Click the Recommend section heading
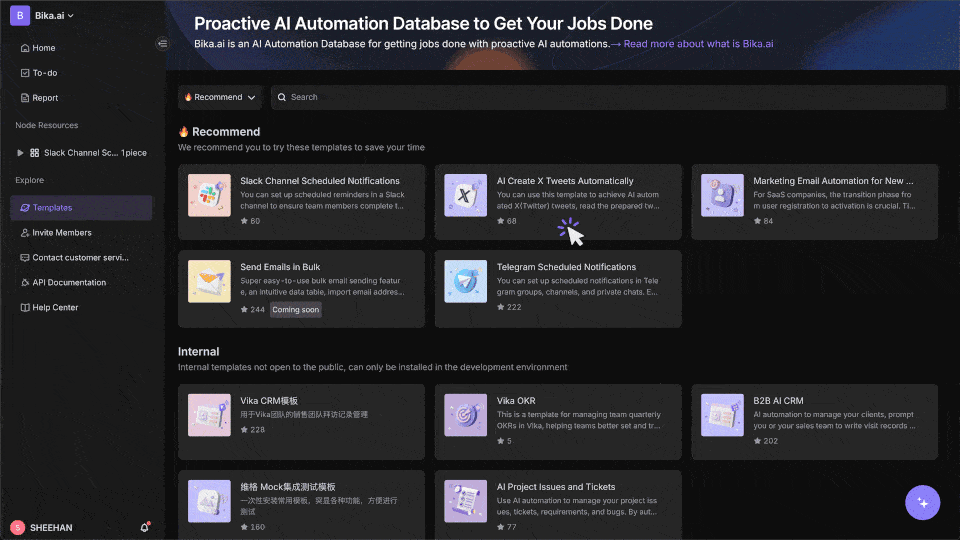Image resolution: width=960 pixels, height=540 pixels. coord(219,132)
